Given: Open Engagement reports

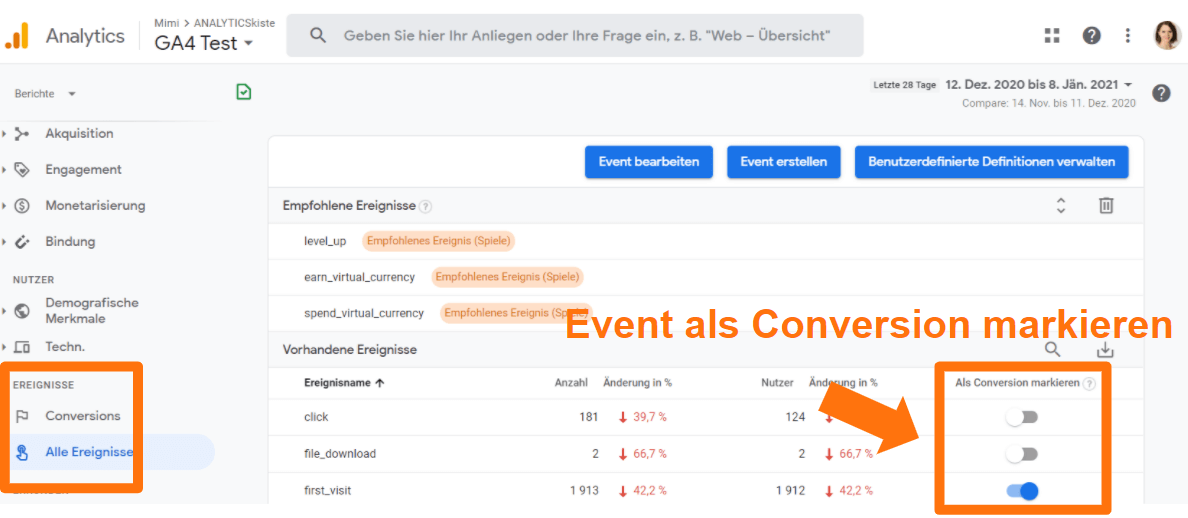Looking at the screenshot, I should tap(83, 170).
